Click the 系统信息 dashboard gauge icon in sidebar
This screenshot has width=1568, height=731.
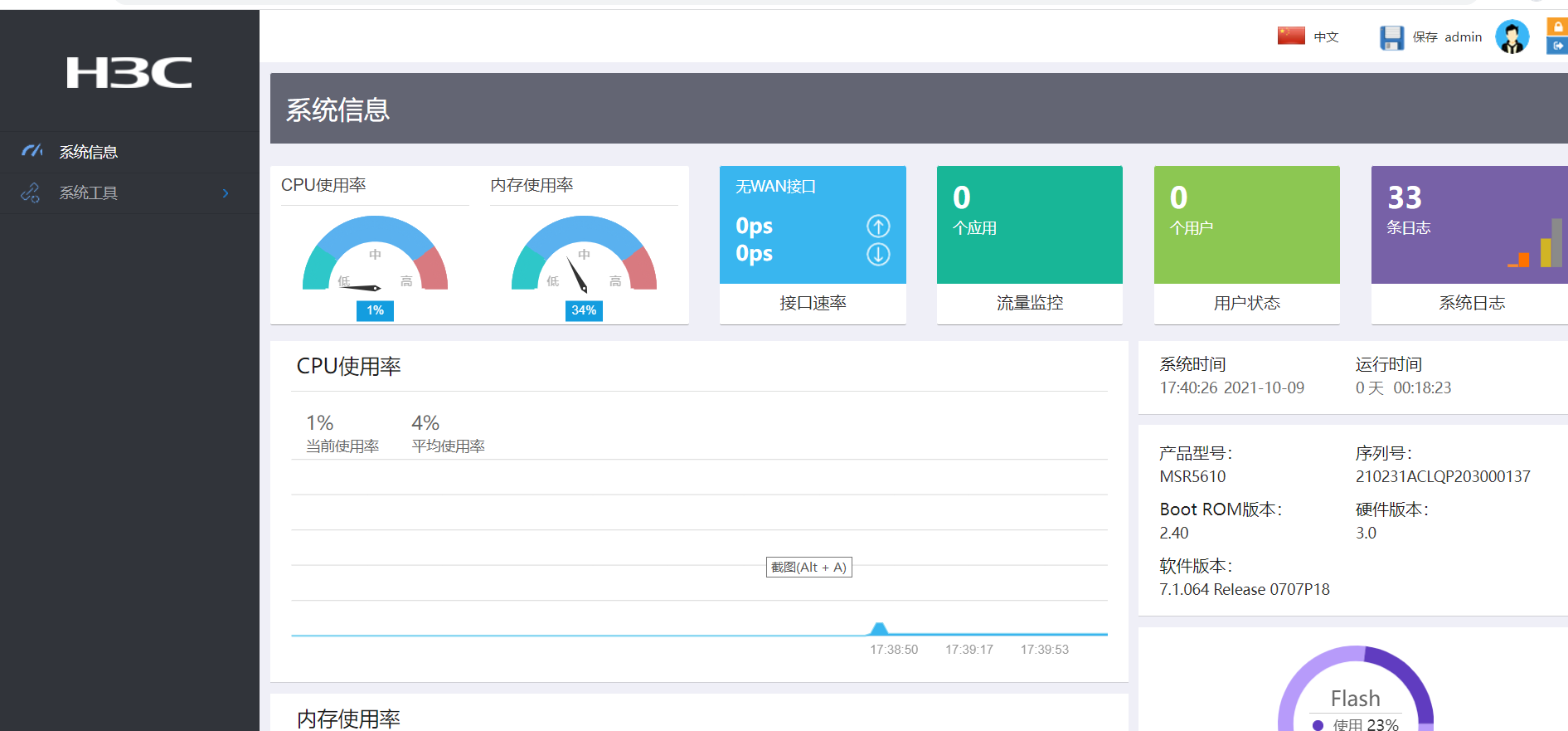click(x=32, y=151)
